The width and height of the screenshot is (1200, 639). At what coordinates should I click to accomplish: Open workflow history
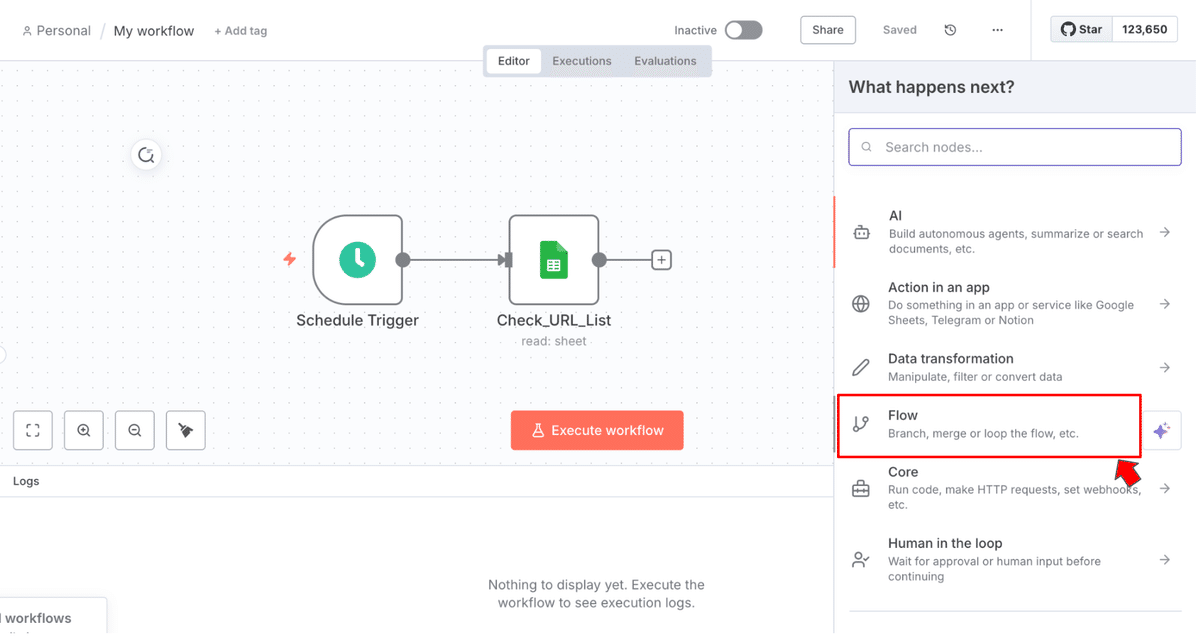950,30
